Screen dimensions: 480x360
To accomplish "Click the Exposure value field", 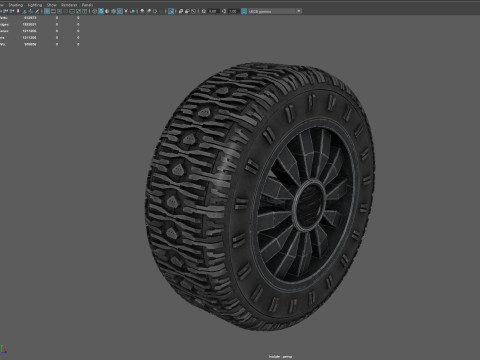I will pyautogui.click(x=213, y=11).
